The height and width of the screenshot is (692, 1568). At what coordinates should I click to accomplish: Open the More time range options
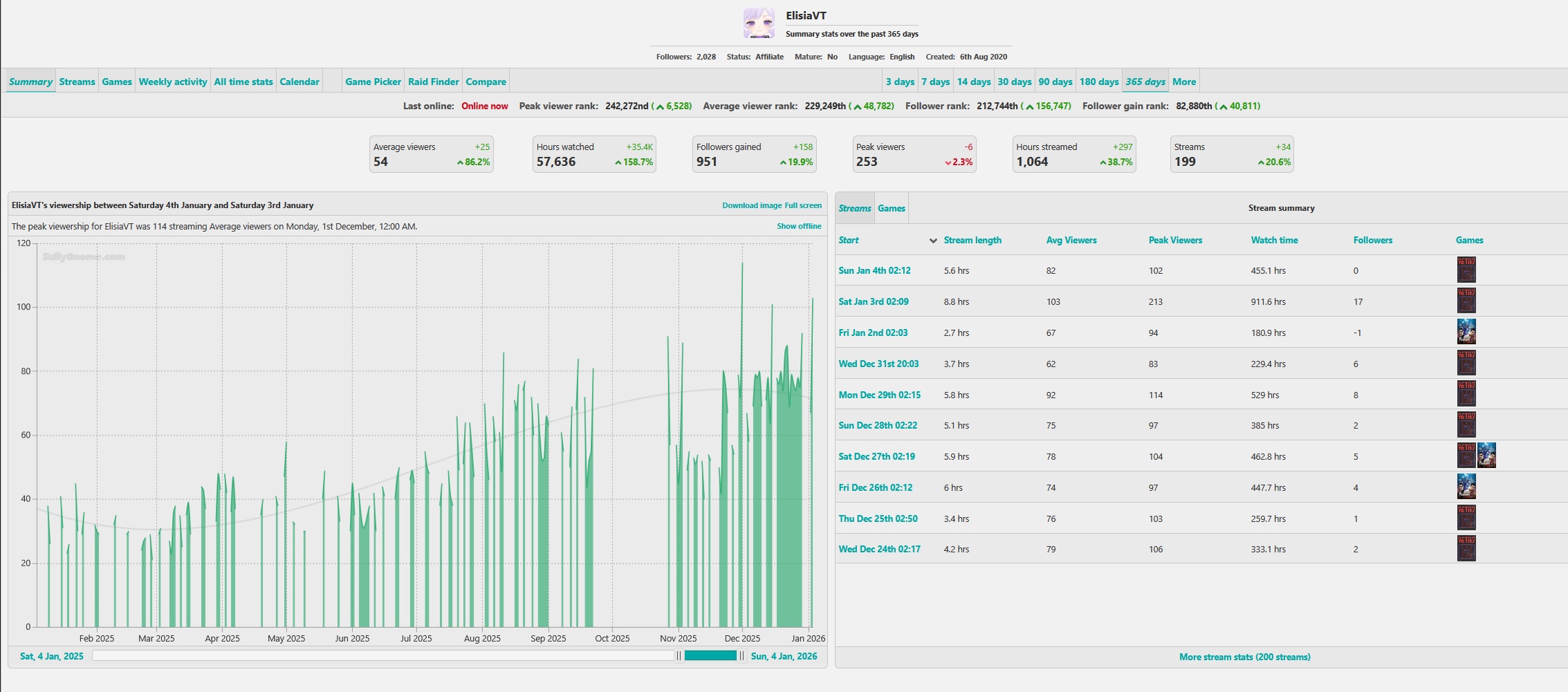click(x=1184, y=82)
